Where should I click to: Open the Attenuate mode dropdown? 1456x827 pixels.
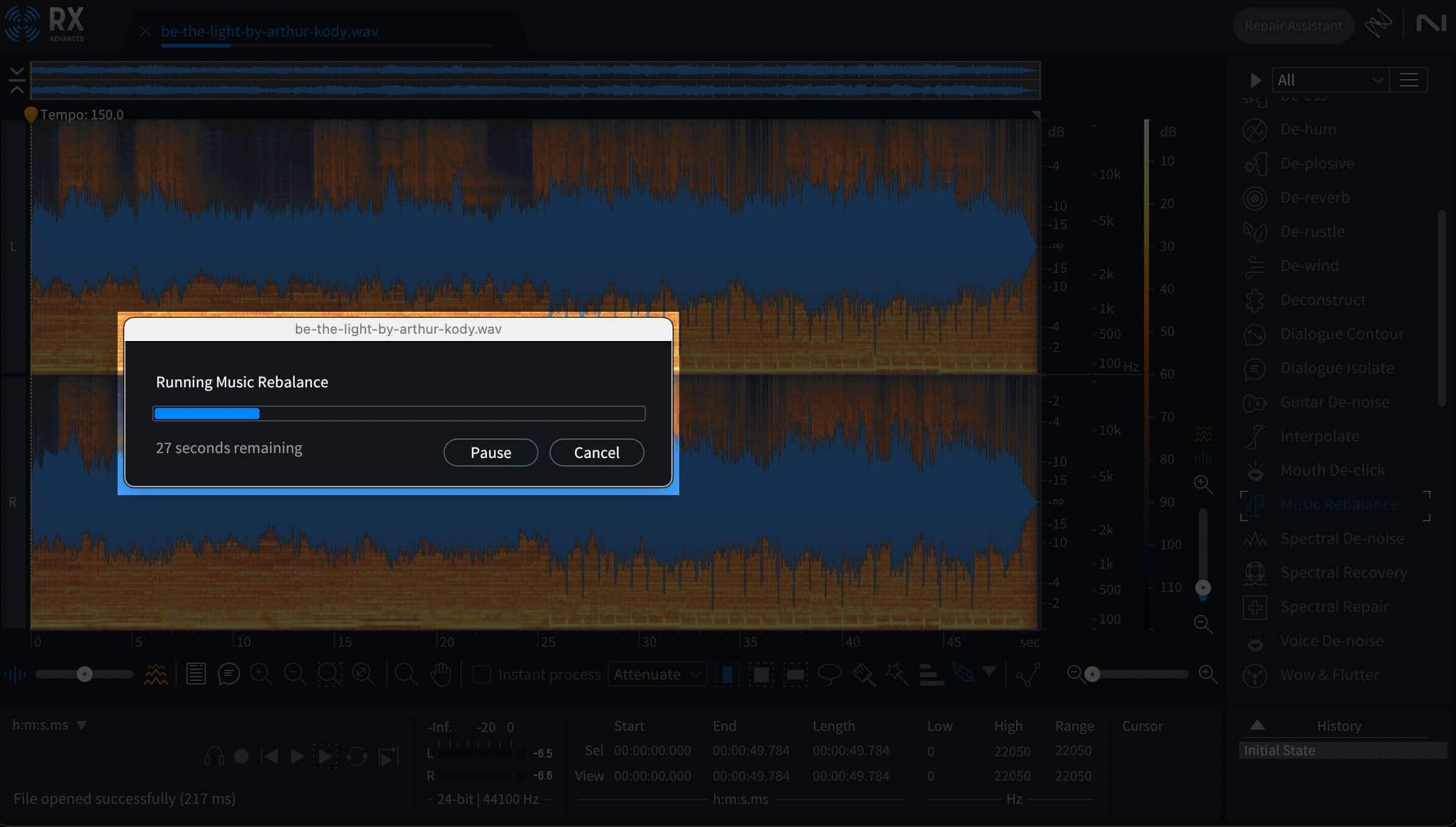point(657,674)
